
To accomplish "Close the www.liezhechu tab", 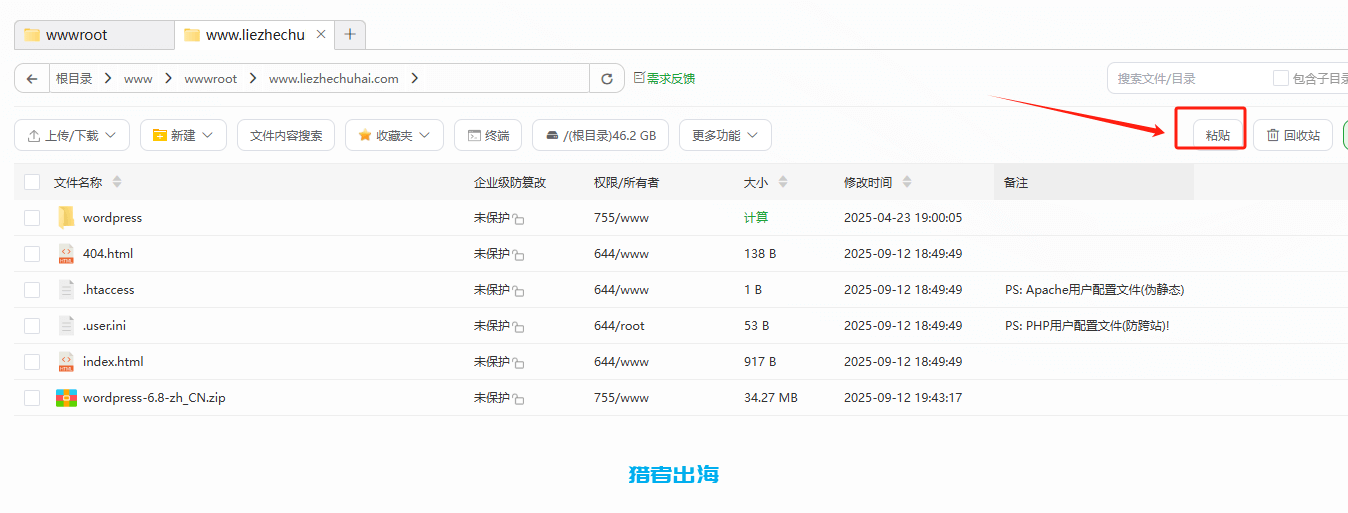I will [x=321, y=35].
